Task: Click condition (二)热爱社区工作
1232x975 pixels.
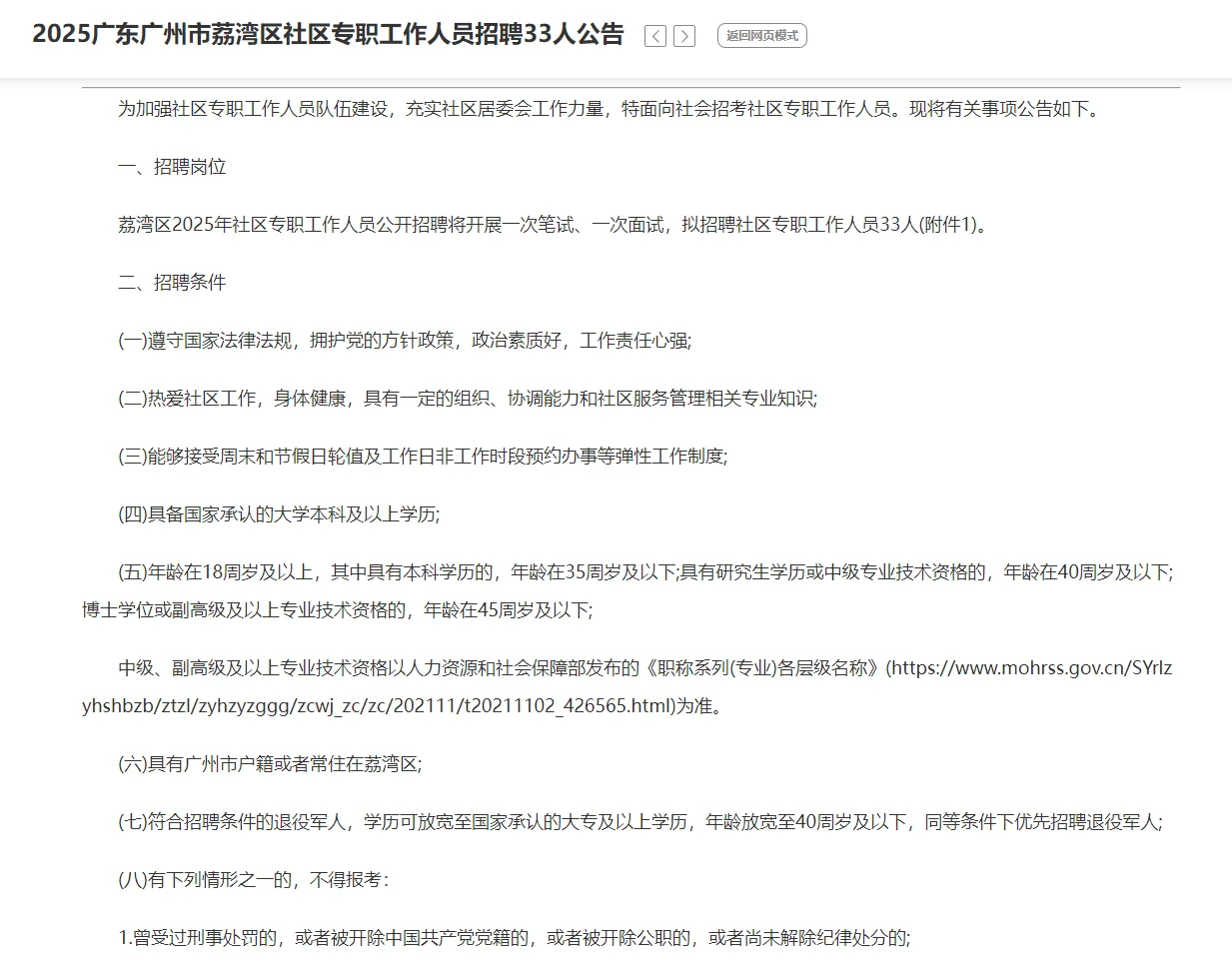Action: [468, 399]
